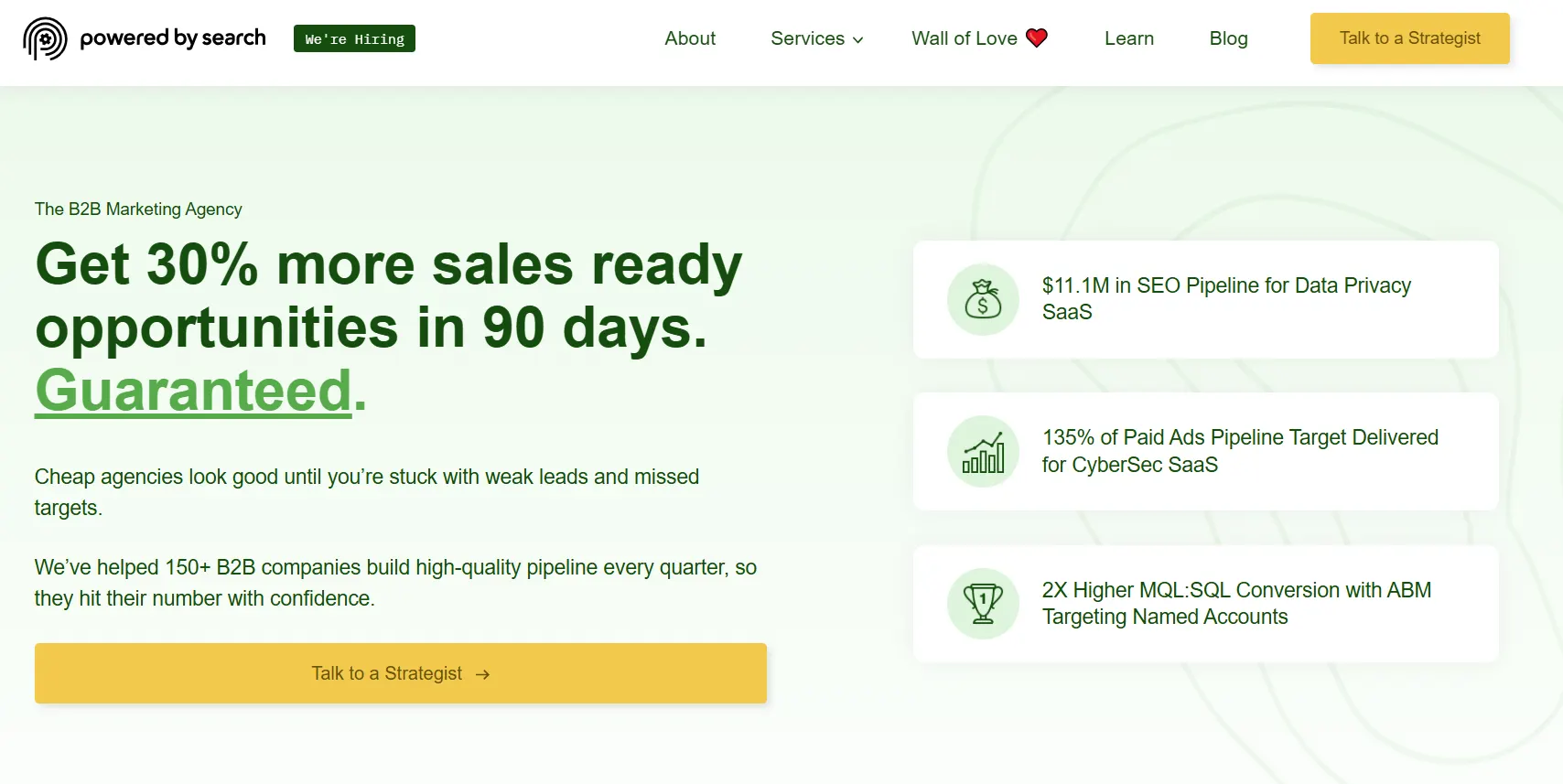Click the headline 'Get 30% more sales ready'
The height and width of the screenshot is (784, 1563).
(x=388, y=264)
